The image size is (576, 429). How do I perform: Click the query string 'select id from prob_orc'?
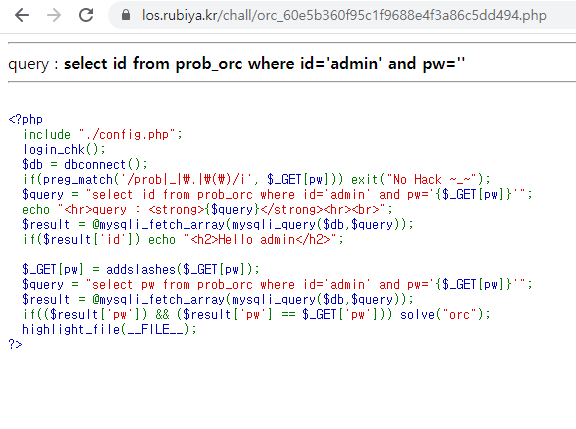pos(153,64)
